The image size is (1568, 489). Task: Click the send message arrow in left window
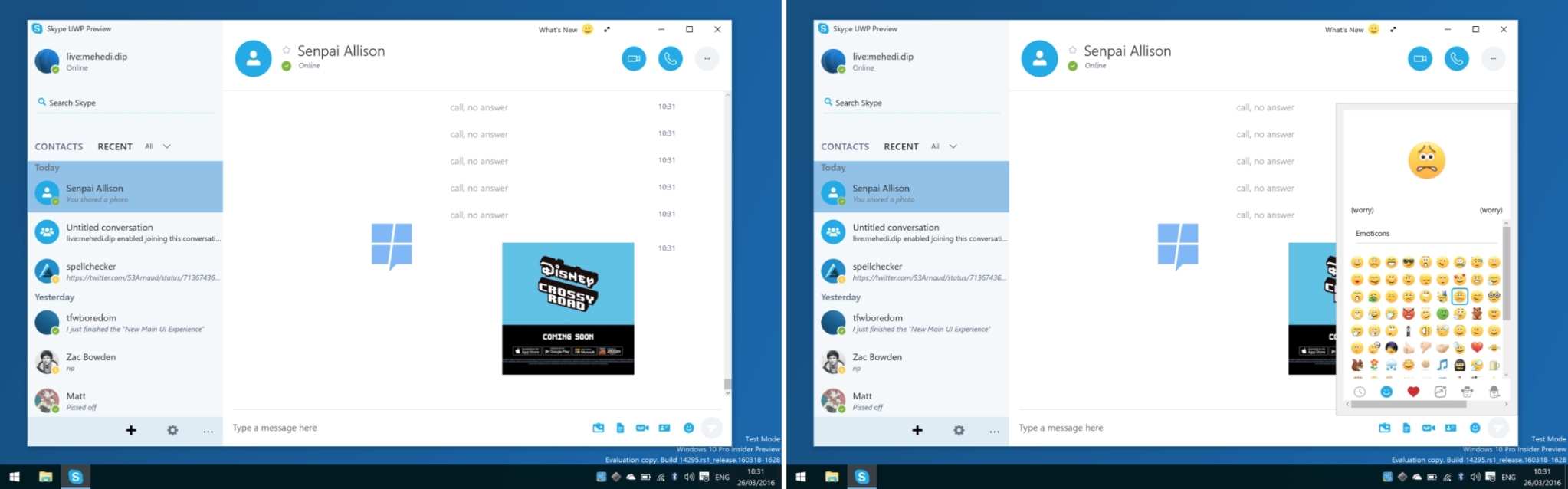711,428
